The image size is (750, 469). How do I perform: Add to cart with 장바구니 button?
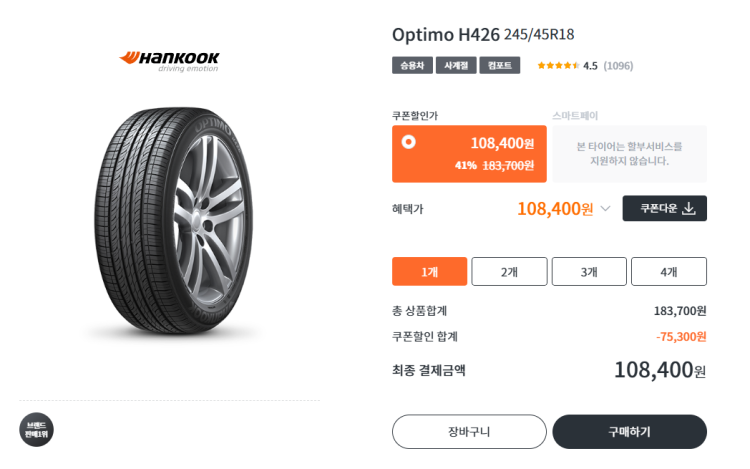468,432
